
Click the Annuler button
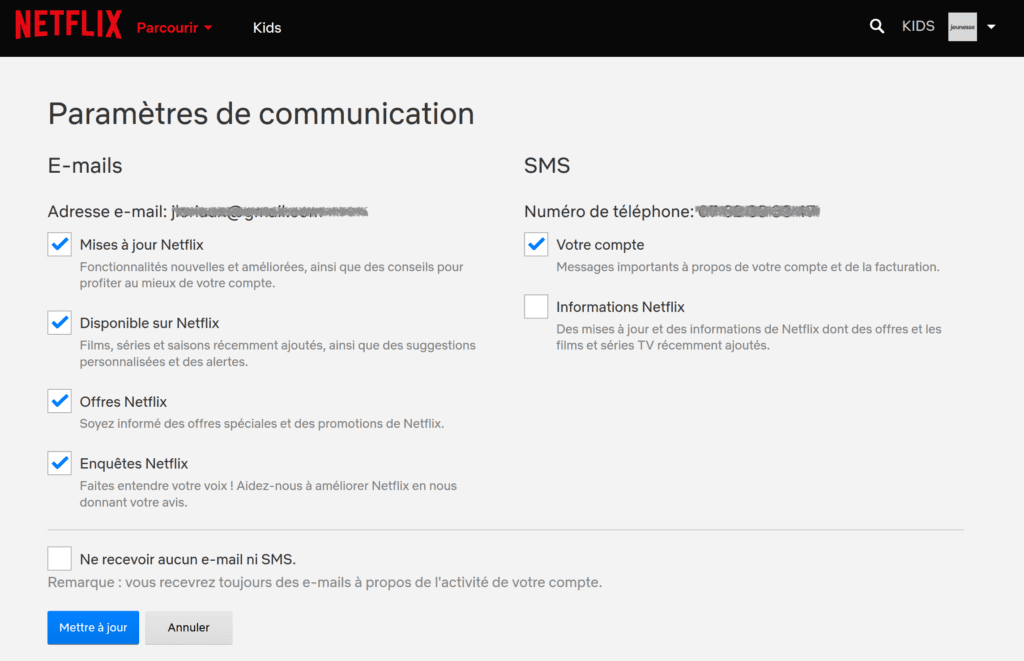click(x=189, y=628)
